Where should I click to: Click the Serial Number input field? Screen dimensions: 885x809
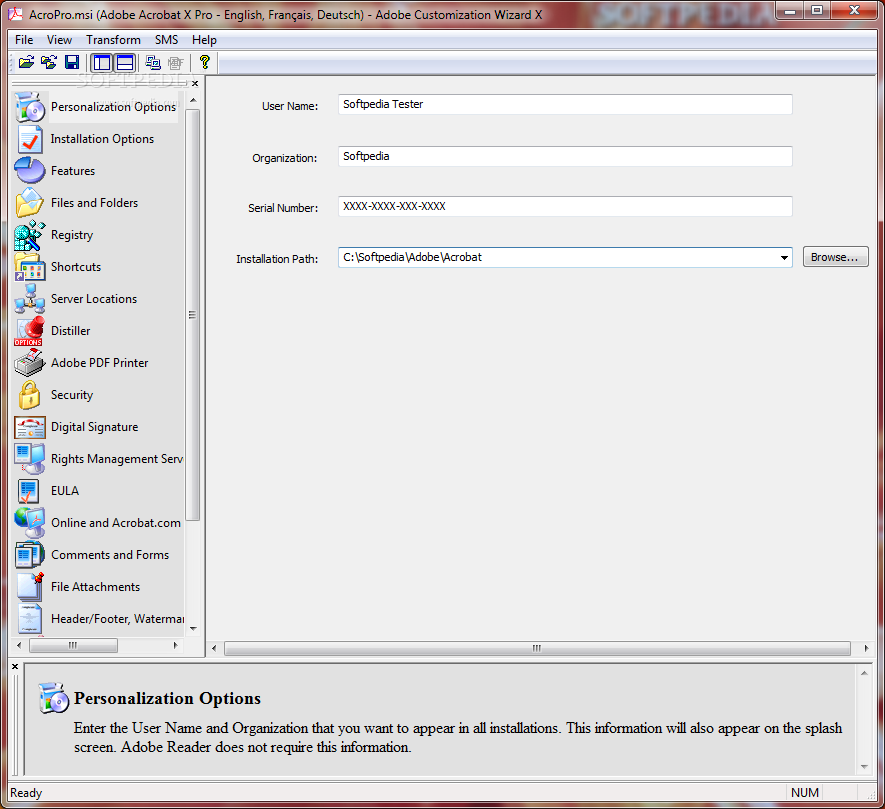[x=565, y=207]
